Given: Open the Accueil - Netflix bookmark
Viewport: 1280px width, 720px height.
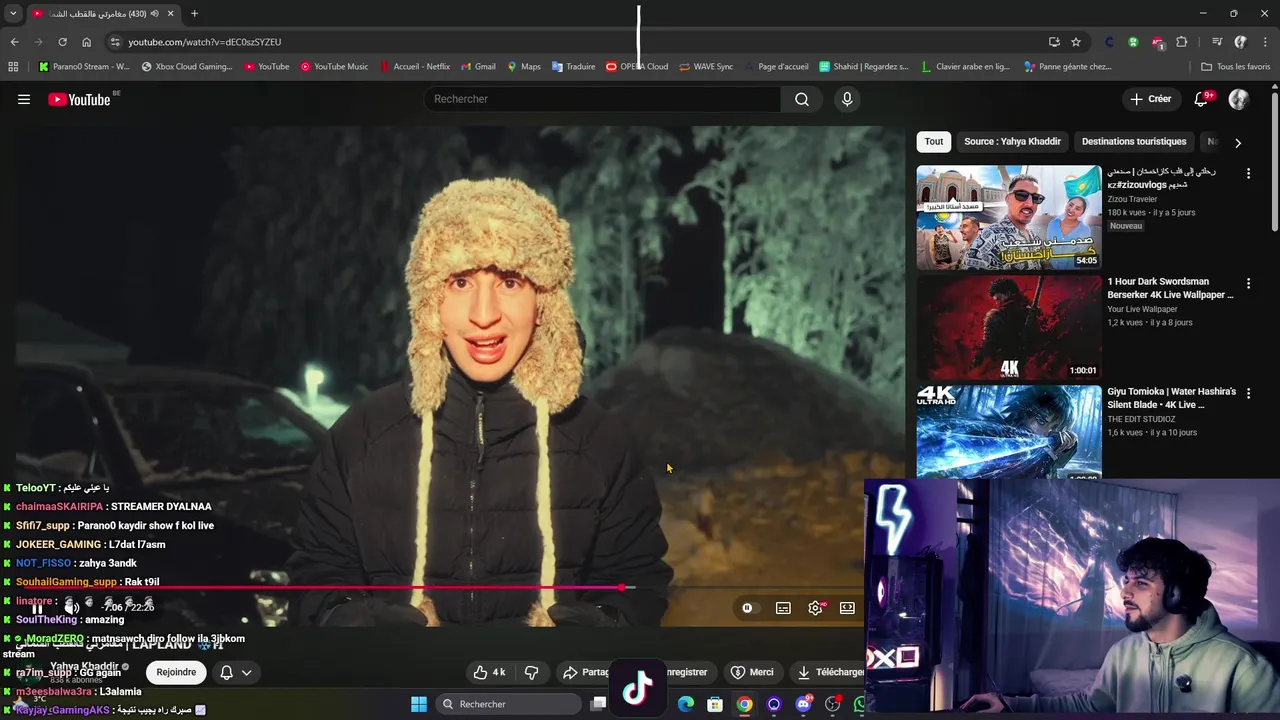Looking at the screenshot, I should tap(415, 67).
